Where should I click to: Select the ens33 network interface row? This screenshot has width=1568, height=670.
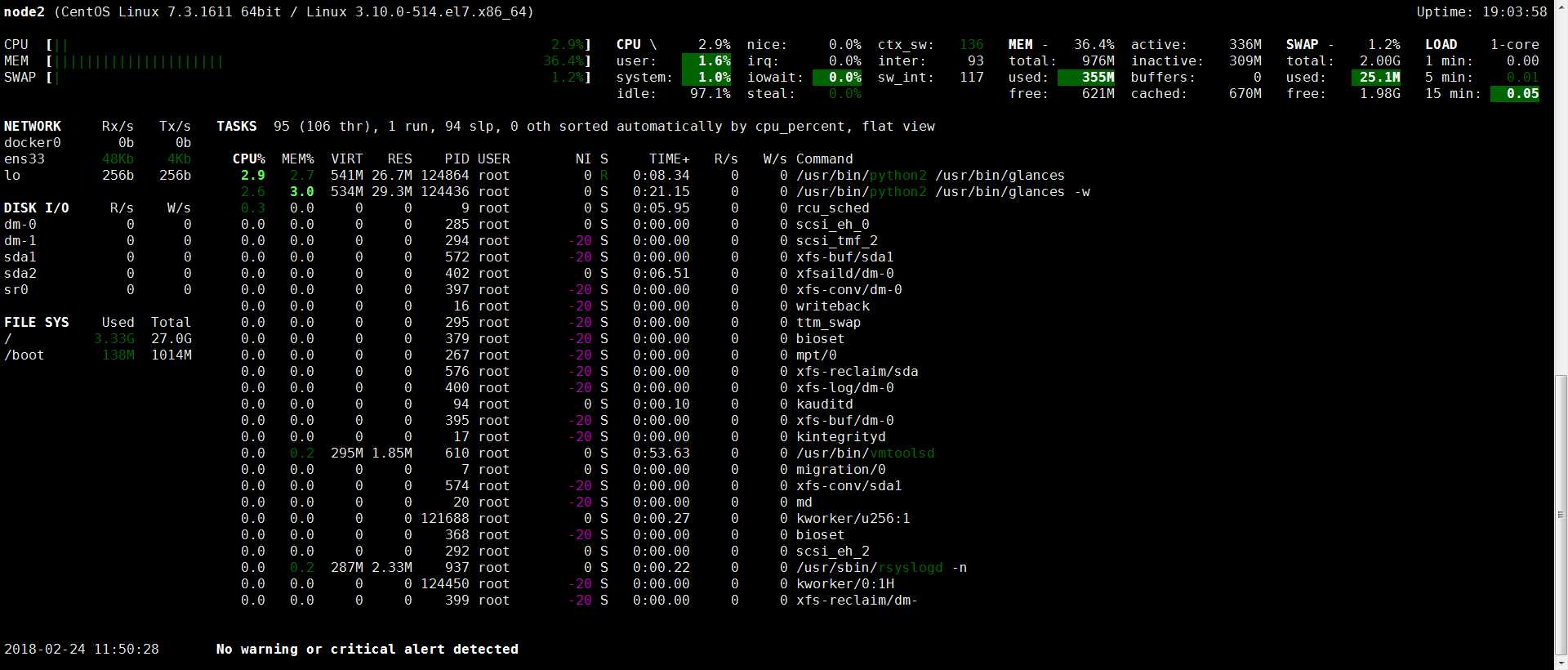(x=98, y=159)
